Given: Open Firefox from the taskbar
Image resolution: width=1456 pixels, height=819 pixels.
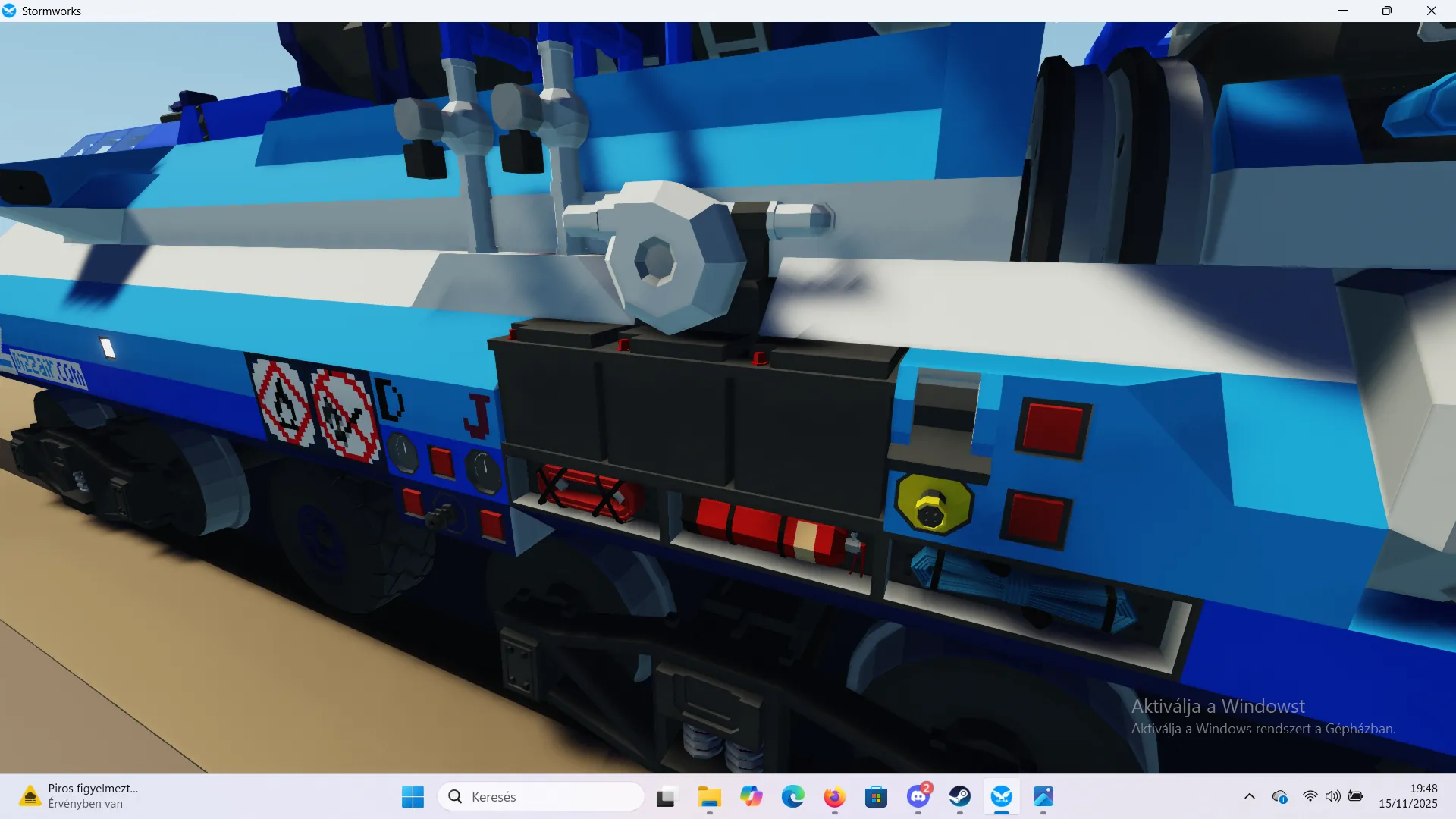Looking at the screenshot, I should click(834, 796).
